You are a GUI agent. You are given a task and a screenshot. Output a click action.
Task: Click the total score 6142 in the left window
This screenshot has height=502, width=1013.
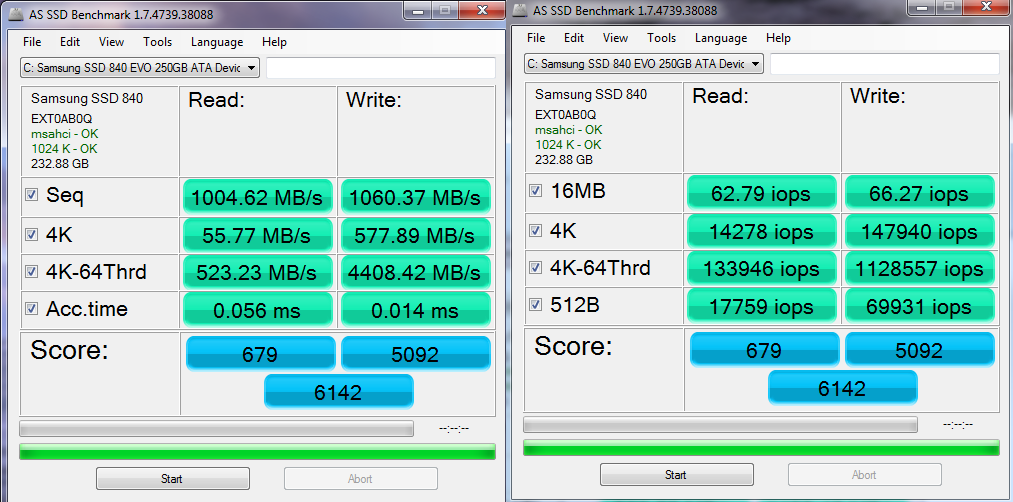coord(339,392)
